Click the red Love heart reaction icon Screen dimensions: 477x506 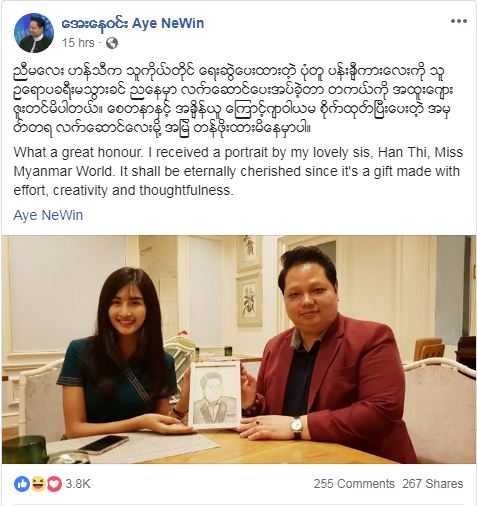pyautogui.click(x=54, y=484)
